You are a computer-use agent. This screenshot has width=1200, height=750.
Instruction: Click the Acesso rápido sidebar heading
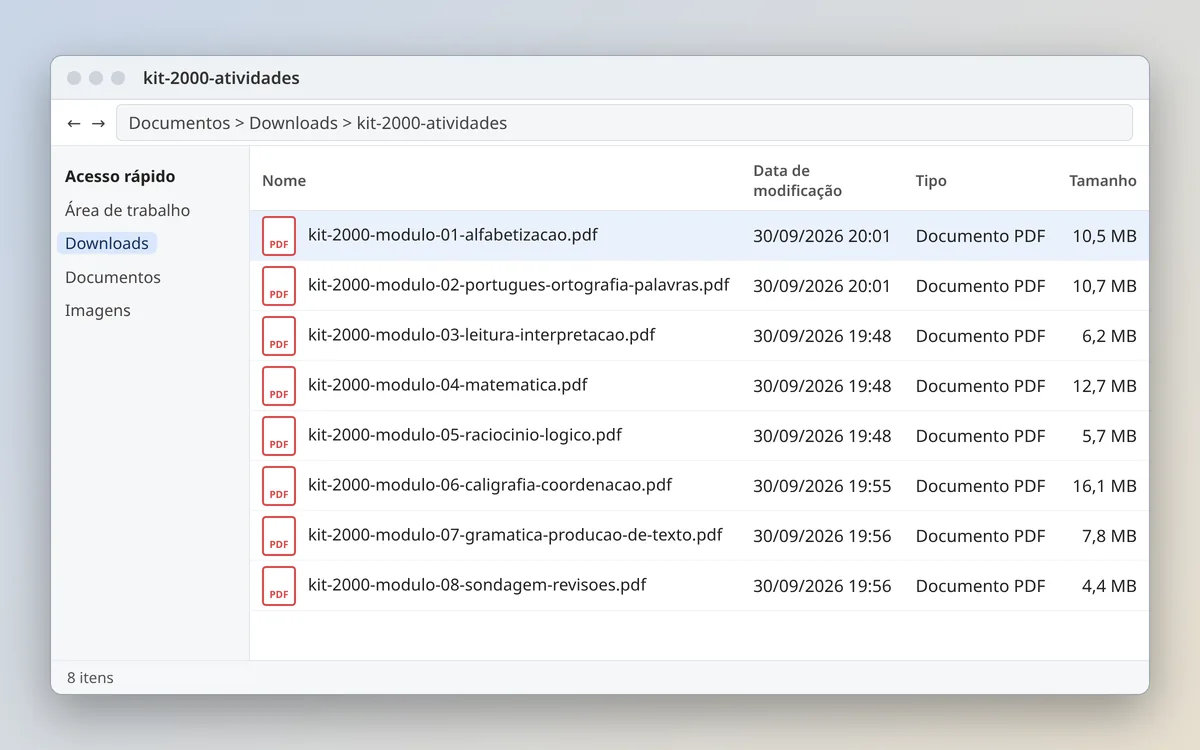[120, 176]
